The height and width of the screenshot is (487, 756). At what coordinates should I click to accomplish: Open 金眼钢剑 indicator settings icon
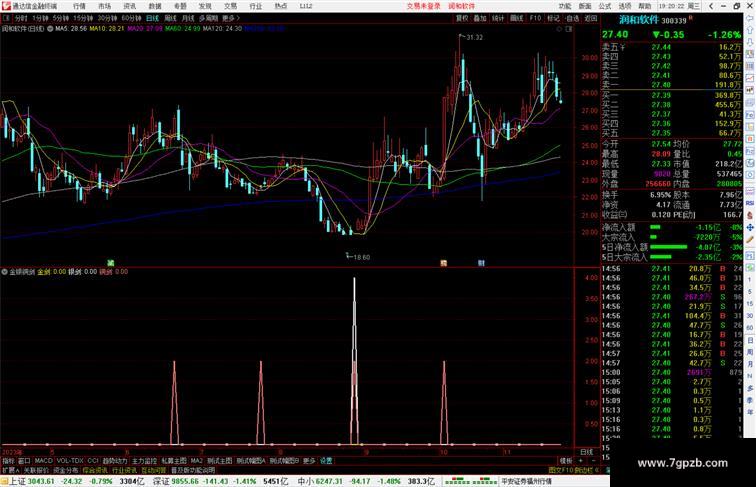click(4, 272)
